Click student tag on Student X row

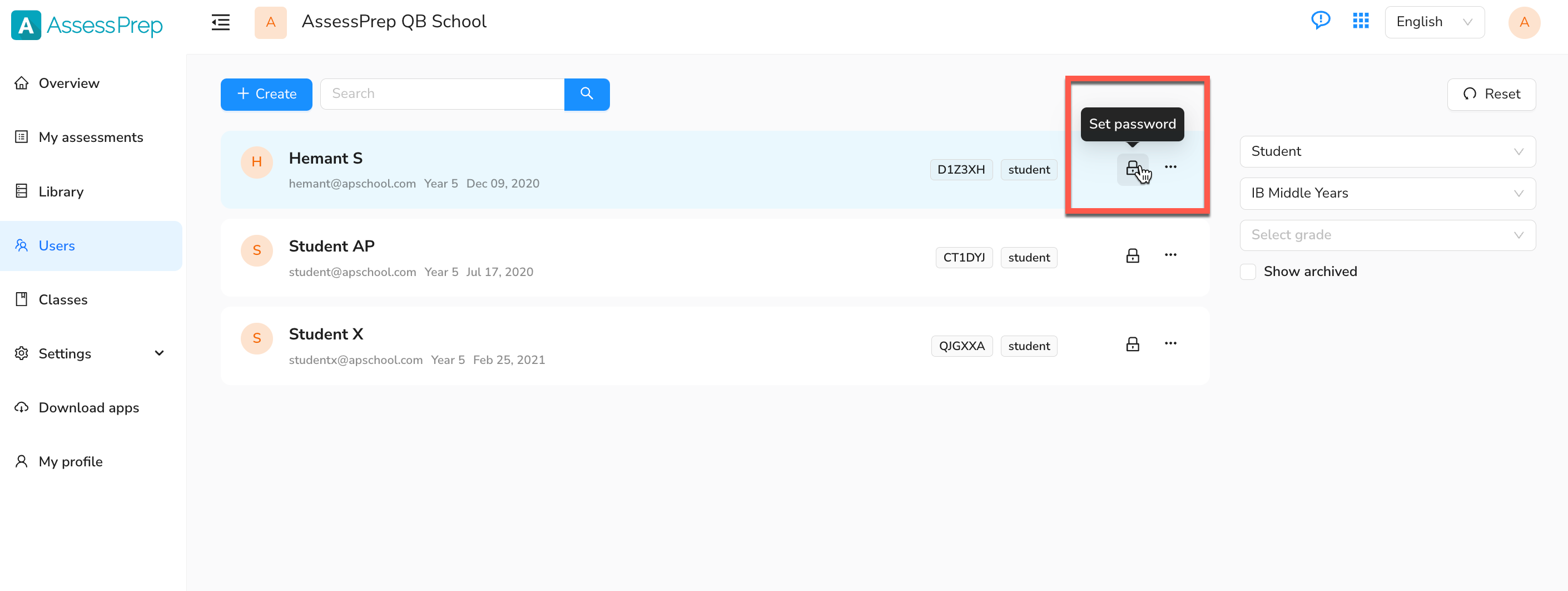1028,346
